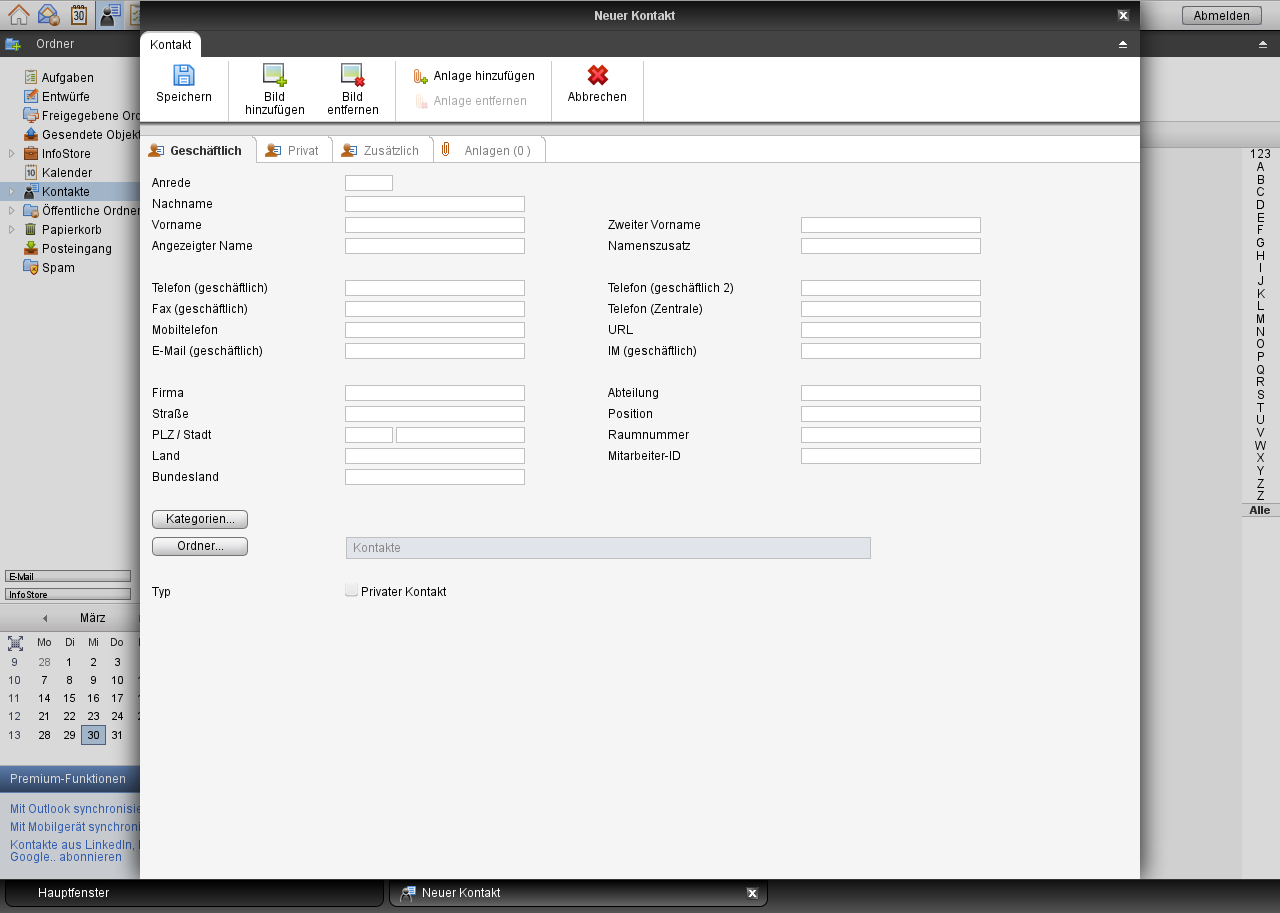1280x913 pixels.
Task: Click inside the Nachname input field
Action: tap(434, 203)
